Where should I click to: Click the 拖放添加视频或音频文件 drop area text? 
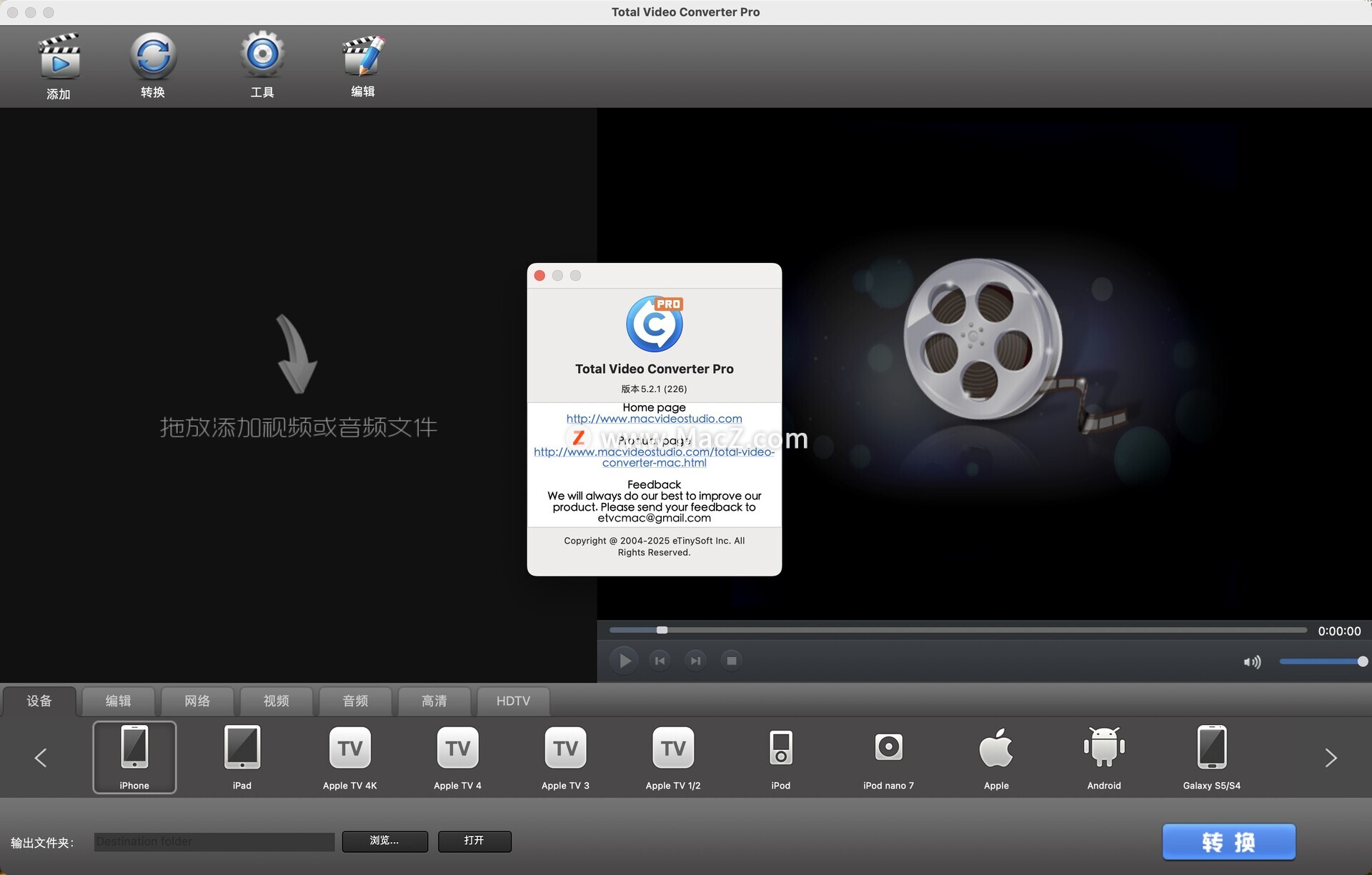298,427
